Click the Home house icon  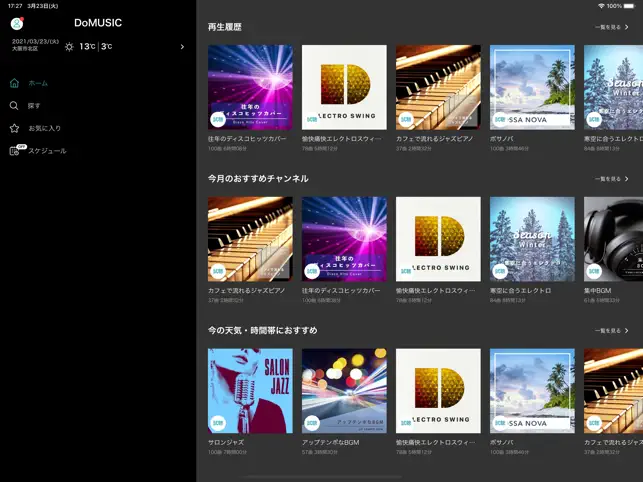click(14, 83)
